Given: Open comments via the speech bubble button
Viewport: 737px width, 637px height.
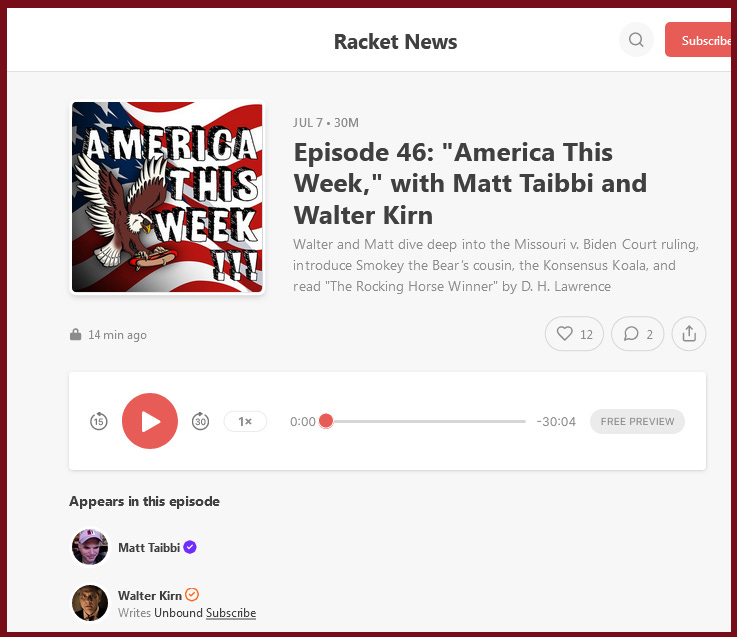Looking at the screenshot, I should click(637, 334).
